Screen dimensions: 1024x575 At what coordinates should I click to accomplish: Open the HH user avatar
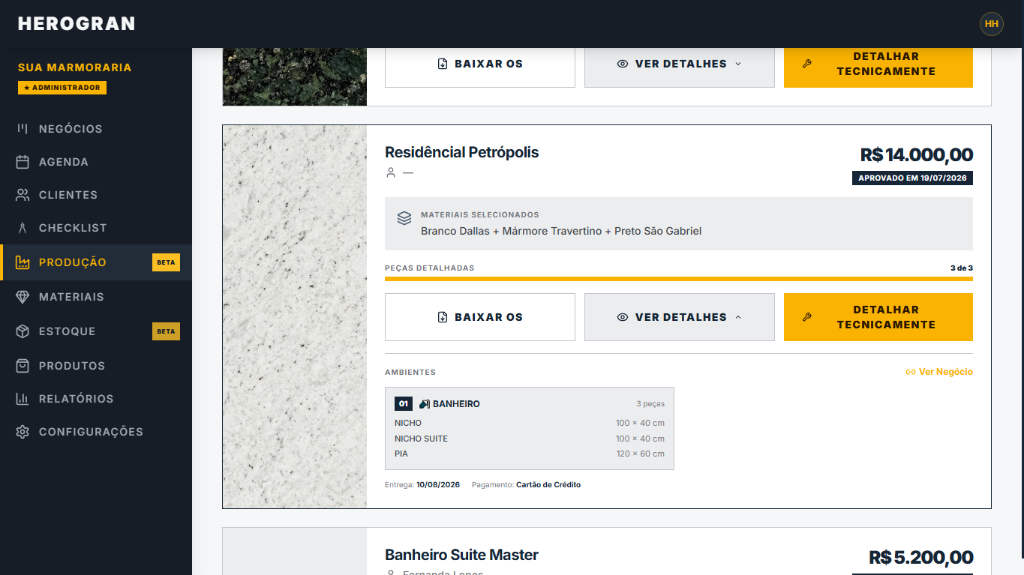991,24
